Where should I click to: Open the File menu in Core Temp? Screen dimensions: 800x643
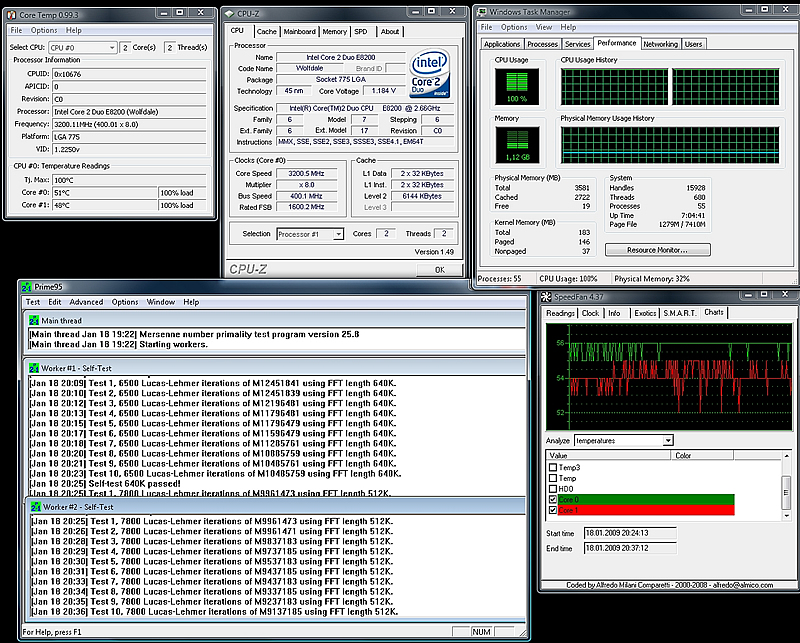16,30
